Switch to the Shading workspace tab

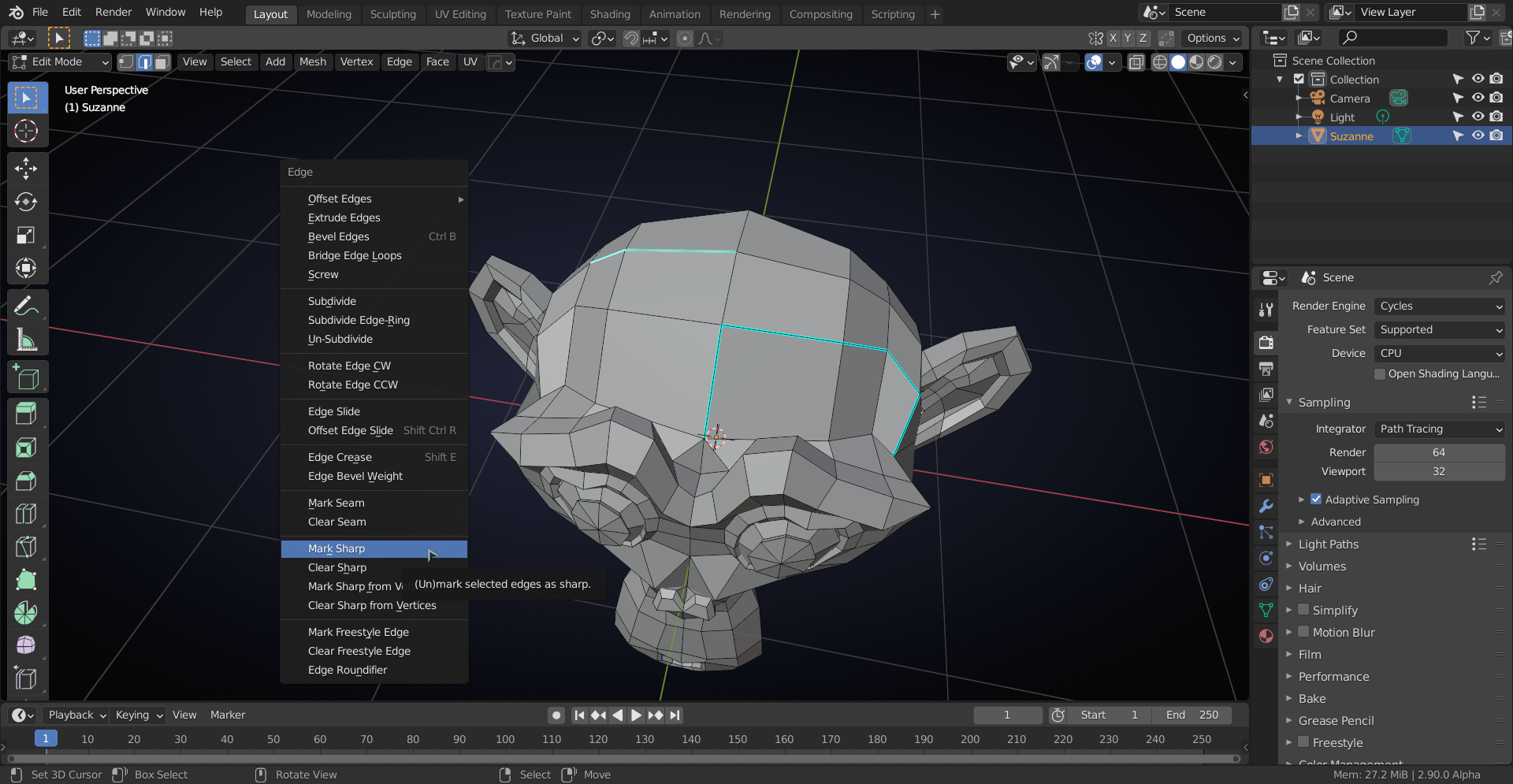(x=610, y=14)
